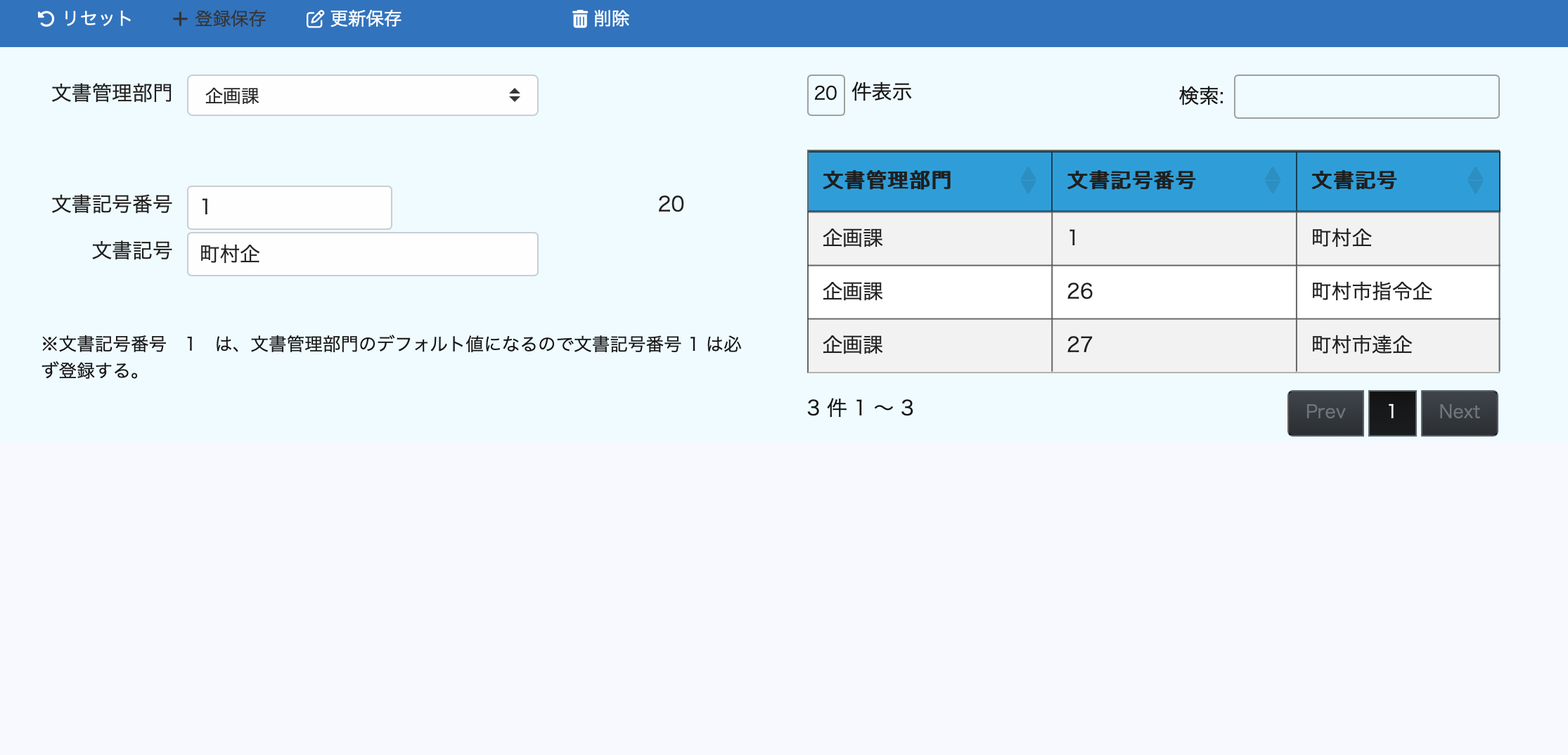Screen dimensions: 1568x755
Task: Go to page 1 in pagination
Action: pos(1392,413)
